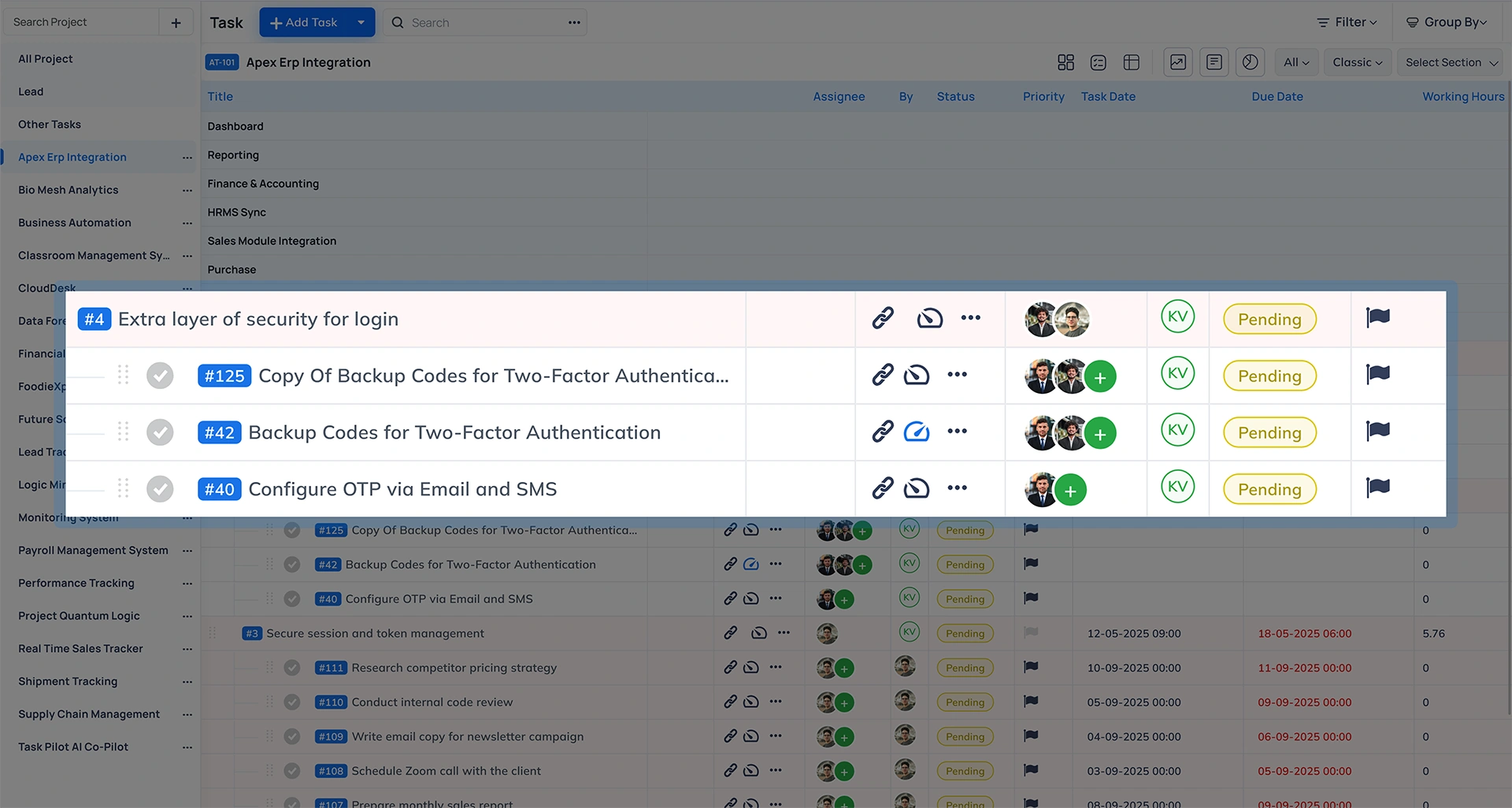Open the Select Section dropdown
Image resolution: width=1512 pixels, height=808 pixels.
click(1451, 62)
